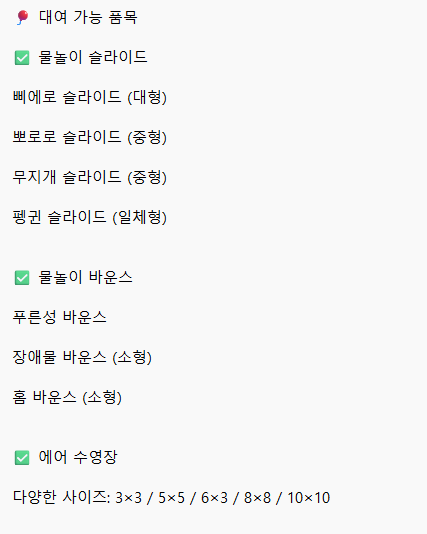Click the 무지개 슬라이드 (중형) line
The image size is (427, 534).
pyautogui.click(x=90, y=177)
